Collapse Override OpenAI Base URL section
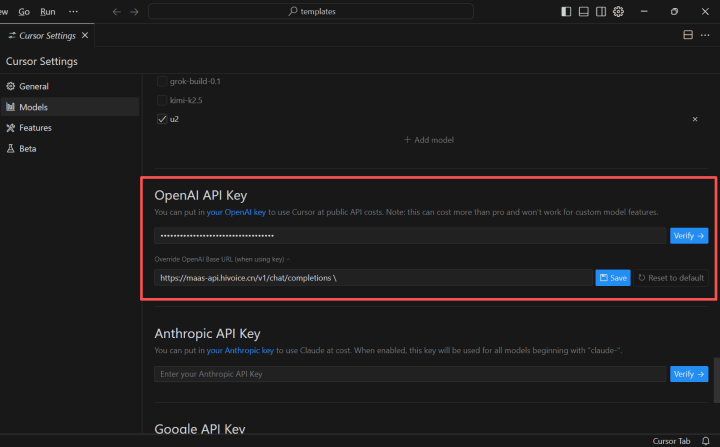The width and height of the screenshot is (720, 447). pyautogui.click(x=222, y=259)
